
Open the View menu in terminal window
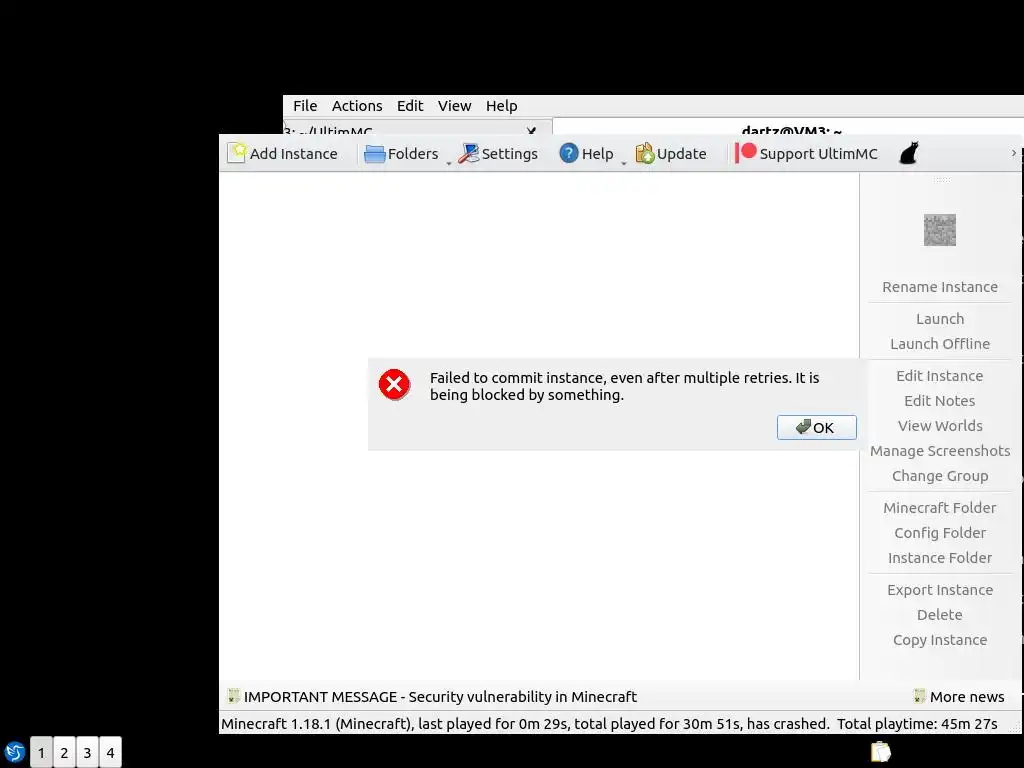pos(455,106)
